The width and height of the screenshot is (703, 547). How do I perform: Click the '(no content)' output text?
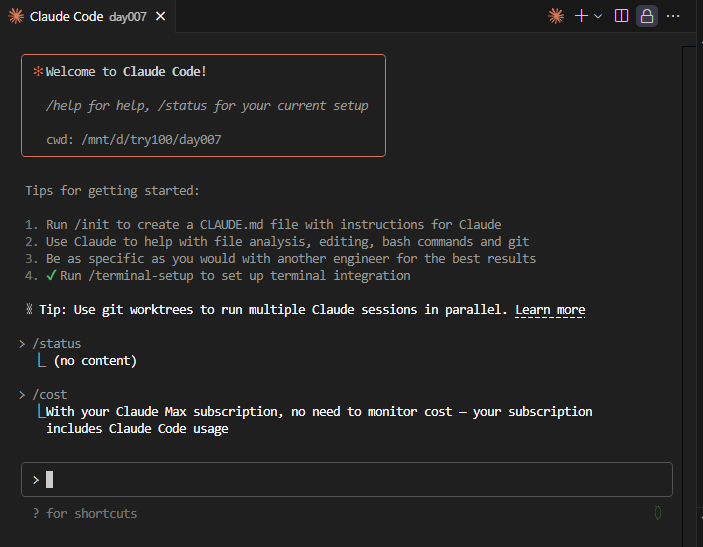tap(95, 361)
